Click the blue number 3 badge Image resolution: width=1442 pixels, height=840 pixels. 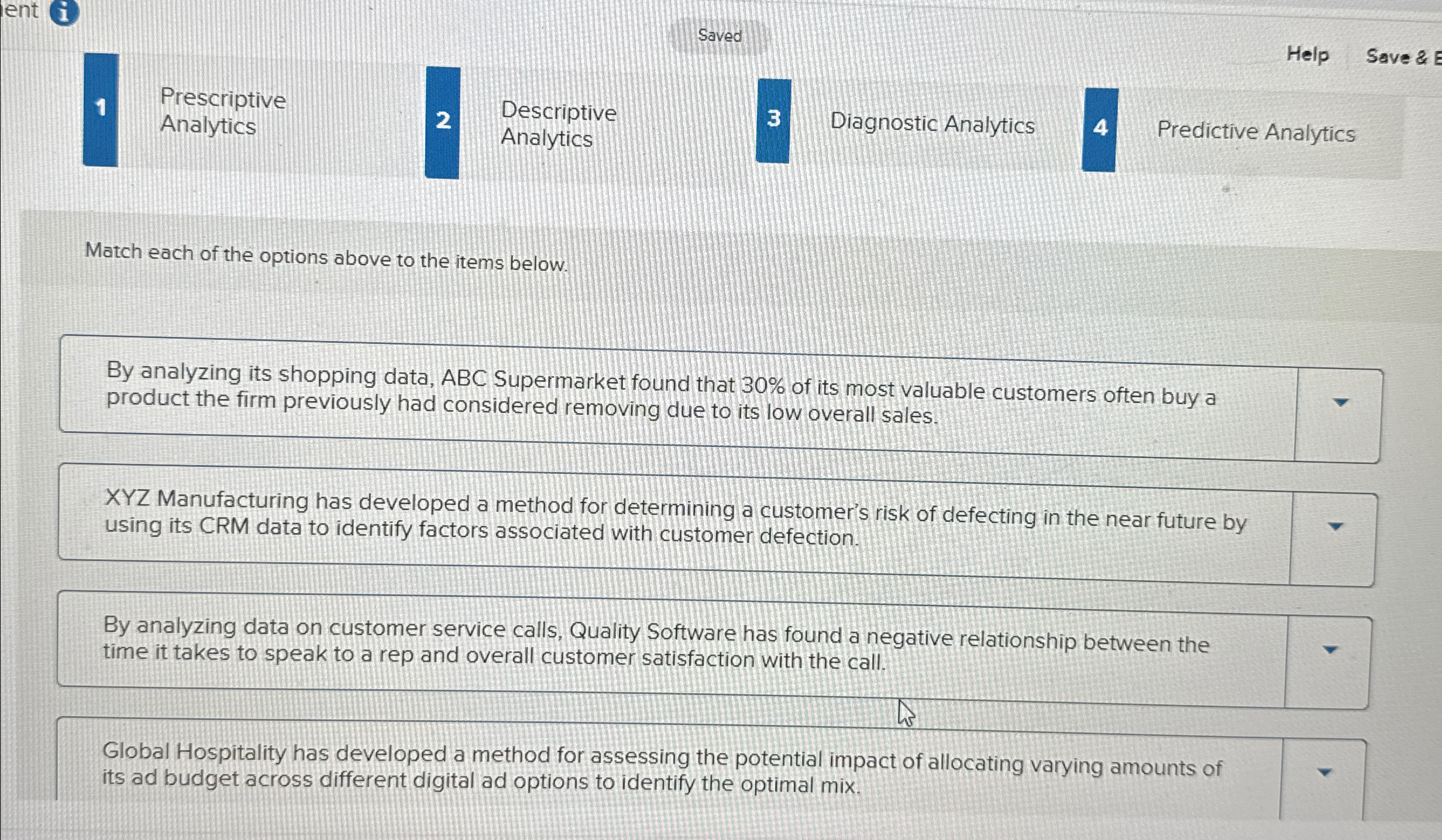click(x=773, y=120)
